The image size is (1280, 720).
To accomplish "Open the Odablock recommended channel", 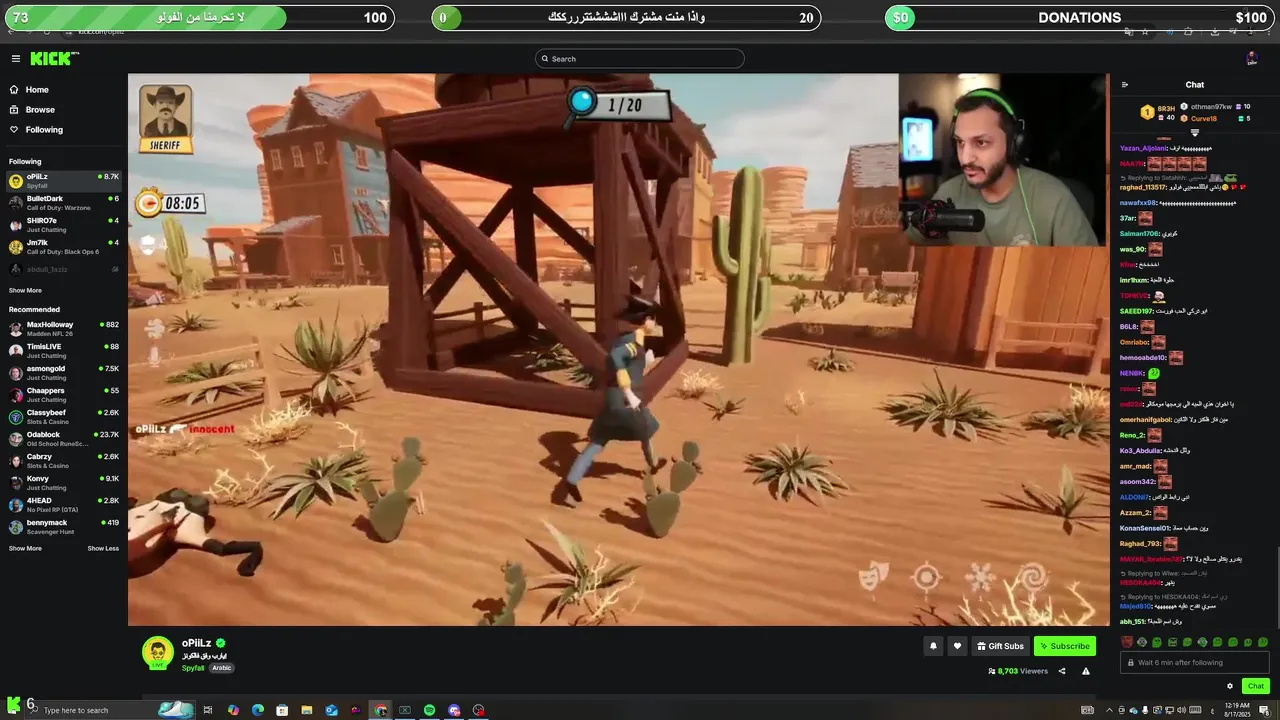I will click(x=64, y=439).
